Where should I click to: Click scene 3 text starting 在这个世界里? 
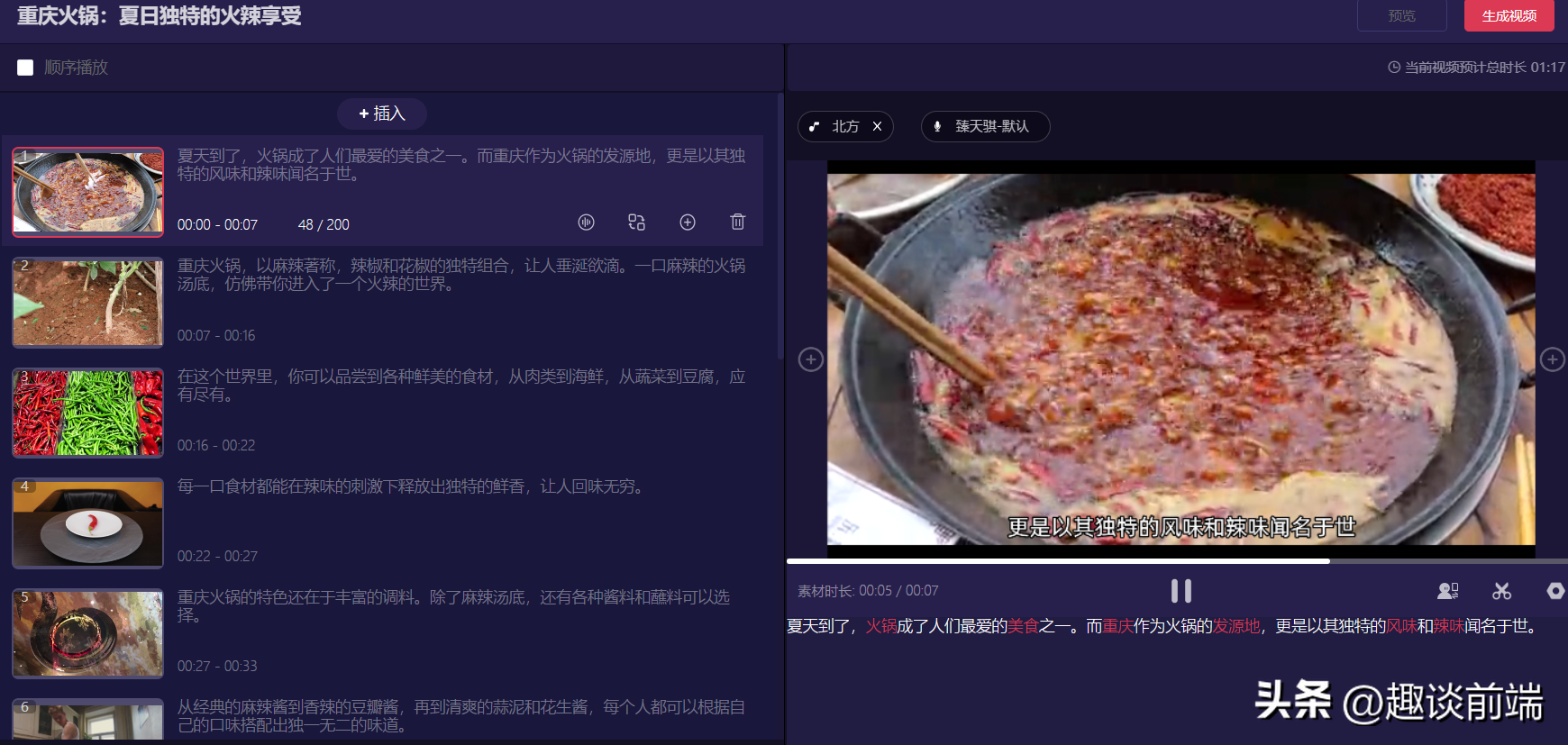pyautogui.click(x=461, y=386)
